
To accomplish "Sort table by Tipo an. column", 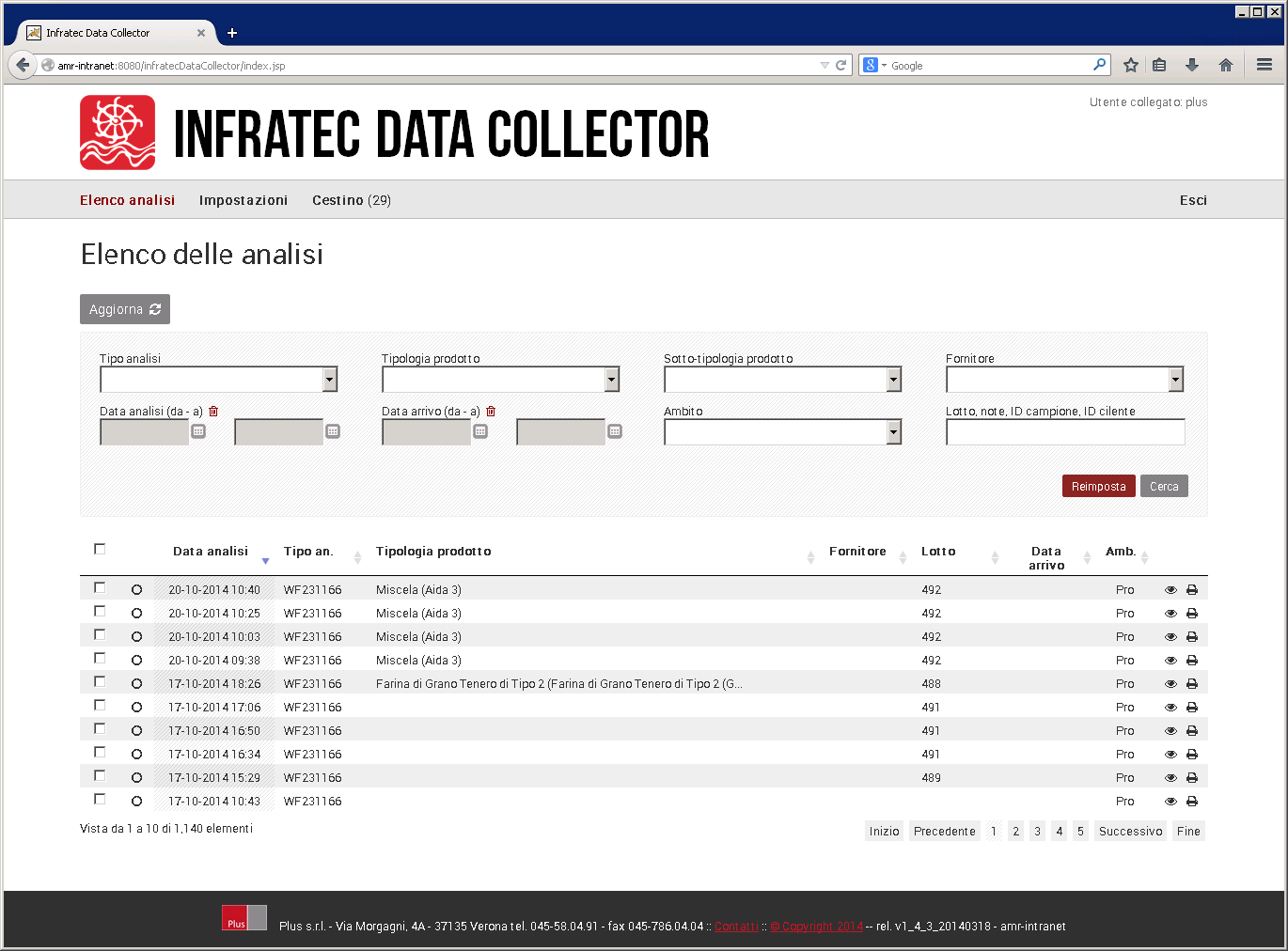I will [308, 552].
